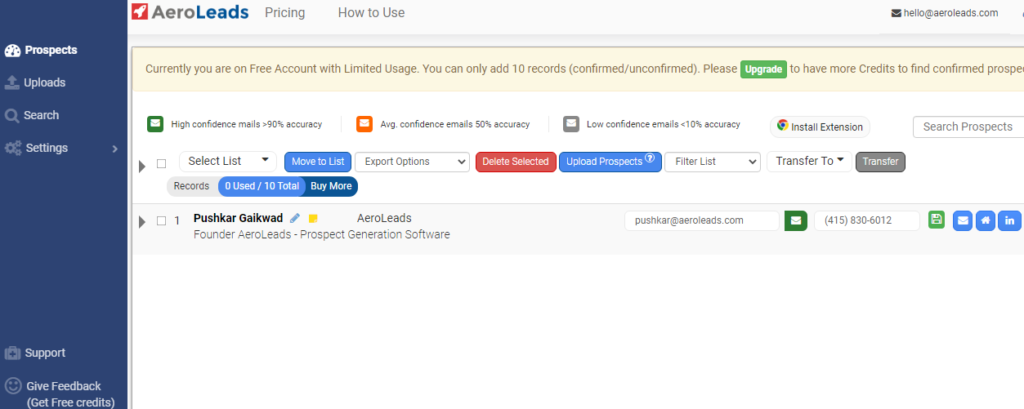Expand Pushkar Gaikwad row triangle
This screenshot has width=1024, height=409.
[142, 222]
